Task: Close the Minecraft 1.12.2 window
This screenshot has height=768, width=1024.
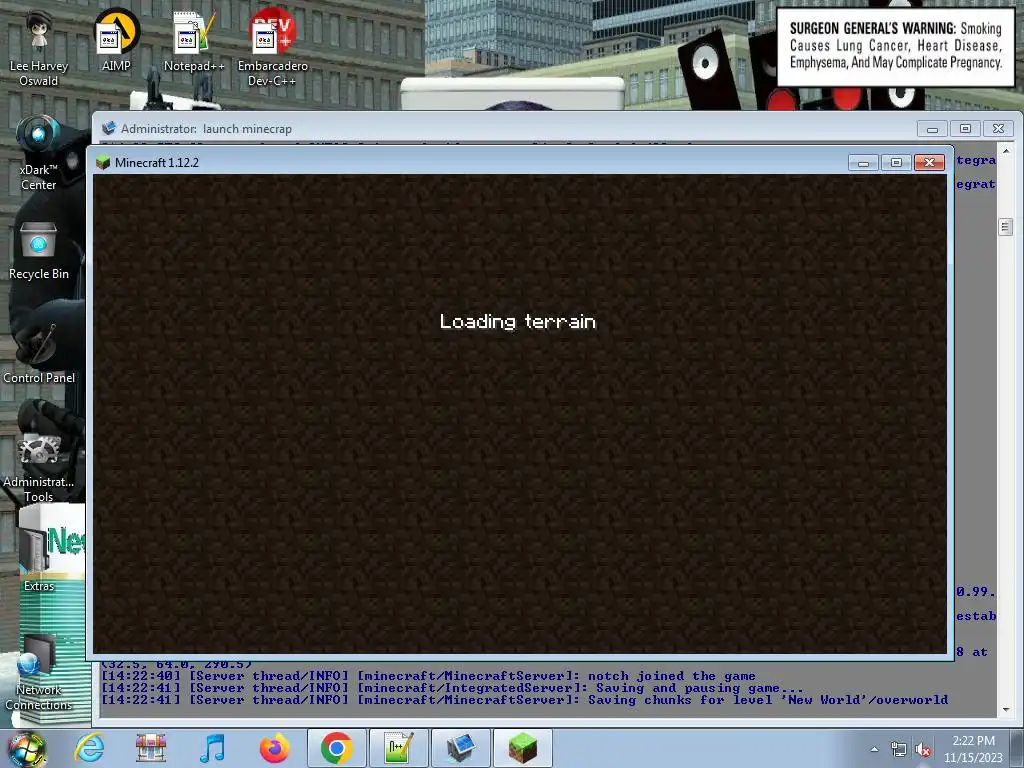Action: tap(929, 163)
